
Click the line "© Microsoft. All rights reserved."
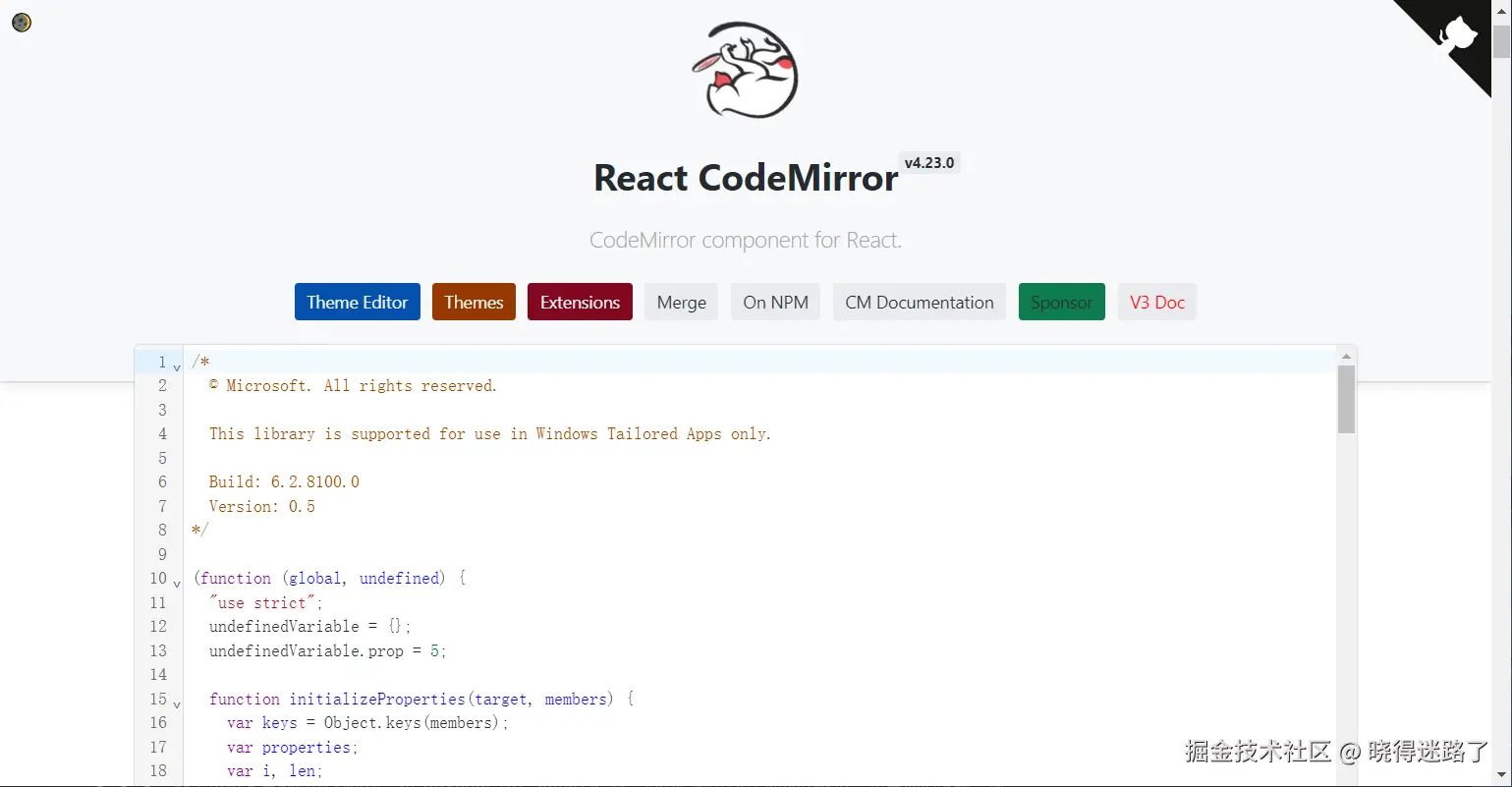point(354,385)
